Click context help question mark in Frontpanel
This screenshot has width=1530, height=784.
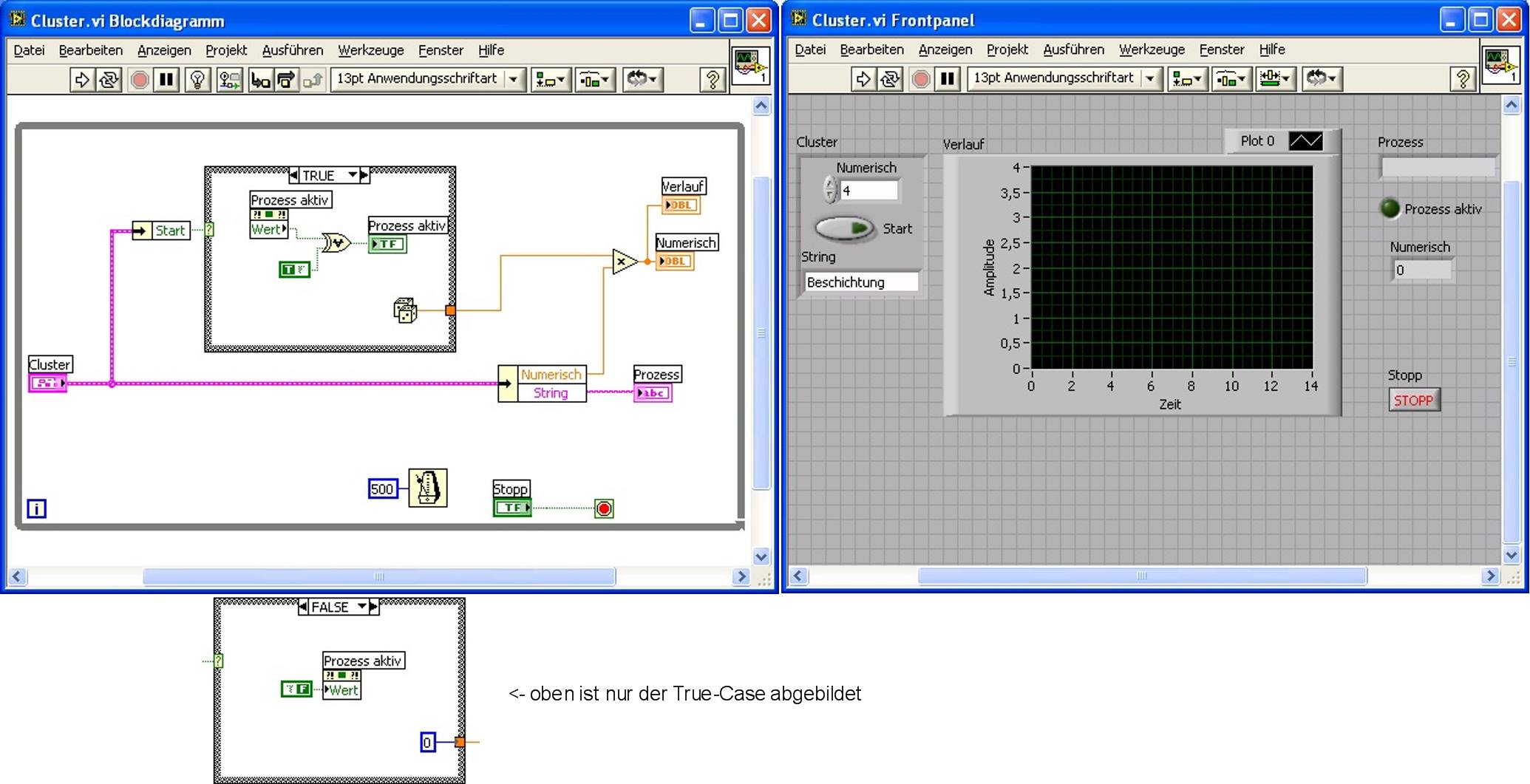1463,79
